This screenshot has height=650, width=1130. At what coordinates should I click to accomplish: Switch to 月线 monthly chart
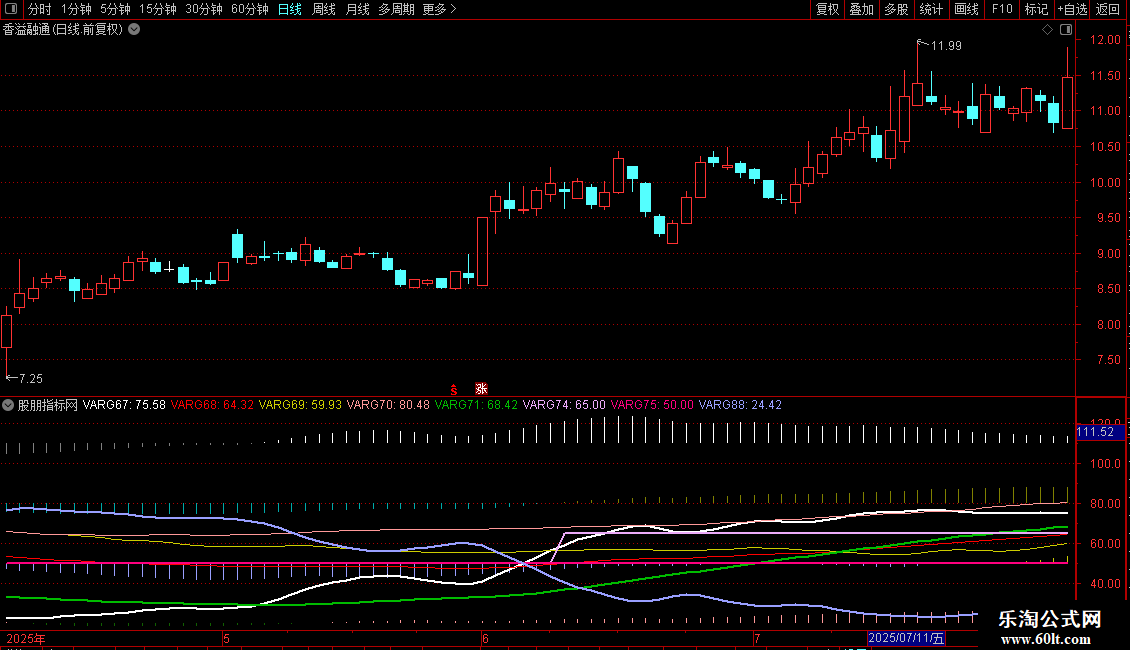357,9
